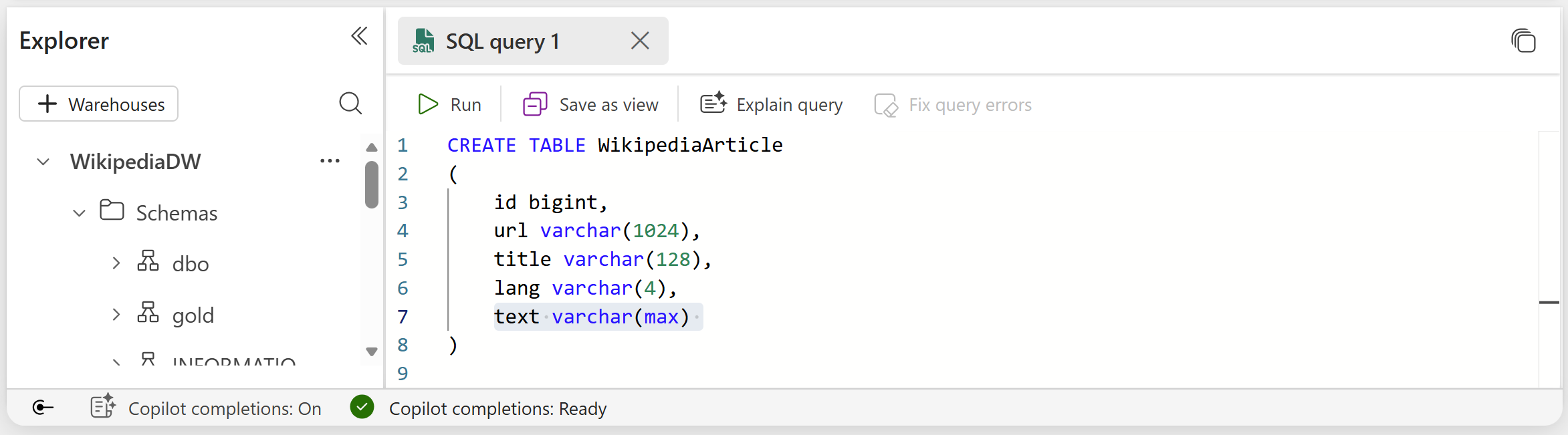Click the Add Warehouses button
Screen dimensions: 1568x435
(x=99, y=104)
